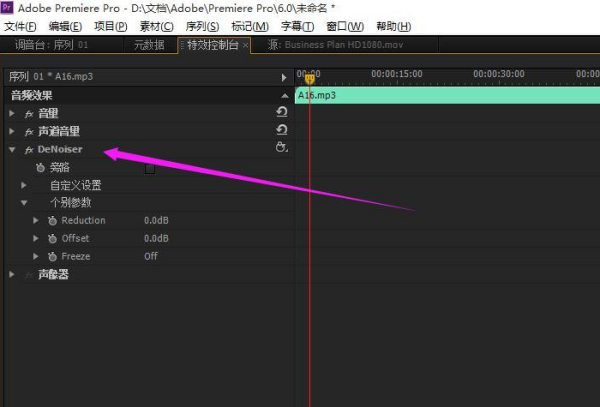The height and width of the screenshot is (407, 600).
Task: Reset the 声道音量 effect with its reset icon
Action: [x=281, y=131]
